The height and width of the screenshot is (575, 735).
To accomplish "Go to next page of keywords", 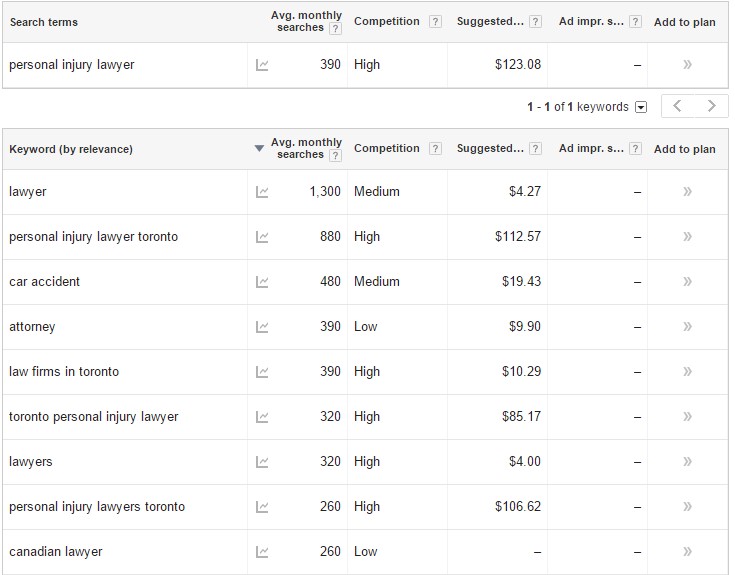I will tap(711, 106).
